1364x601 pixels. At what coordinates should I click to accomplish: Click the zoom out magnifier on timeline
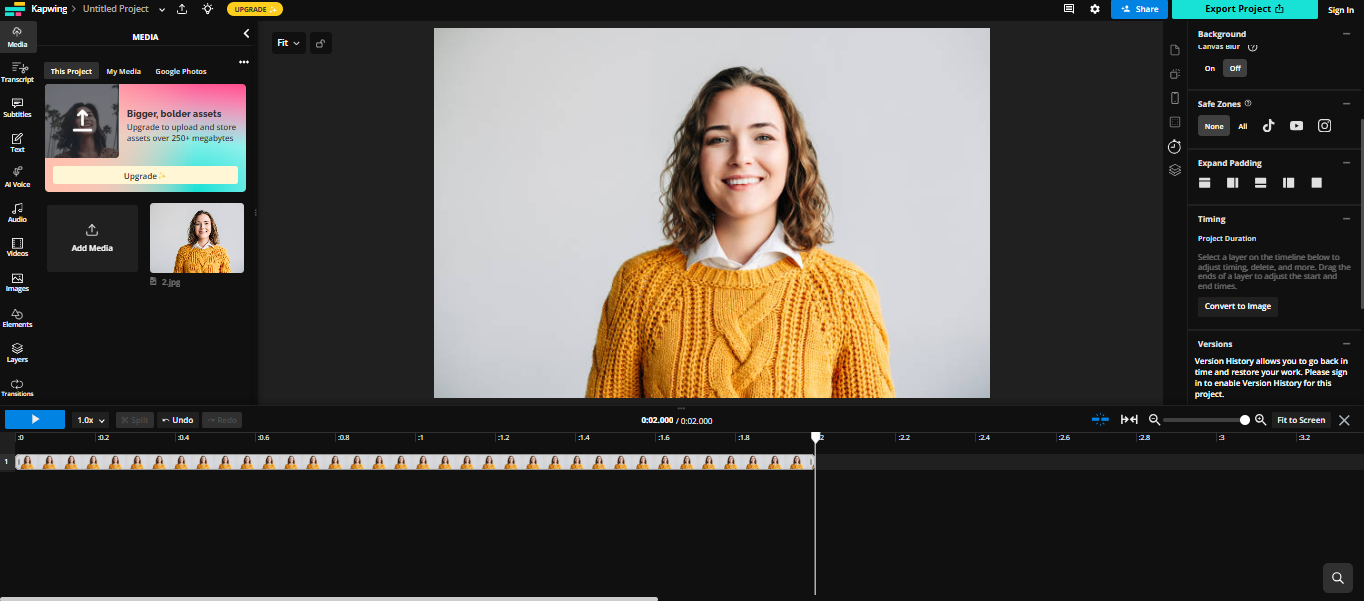tap(1154, 420)
